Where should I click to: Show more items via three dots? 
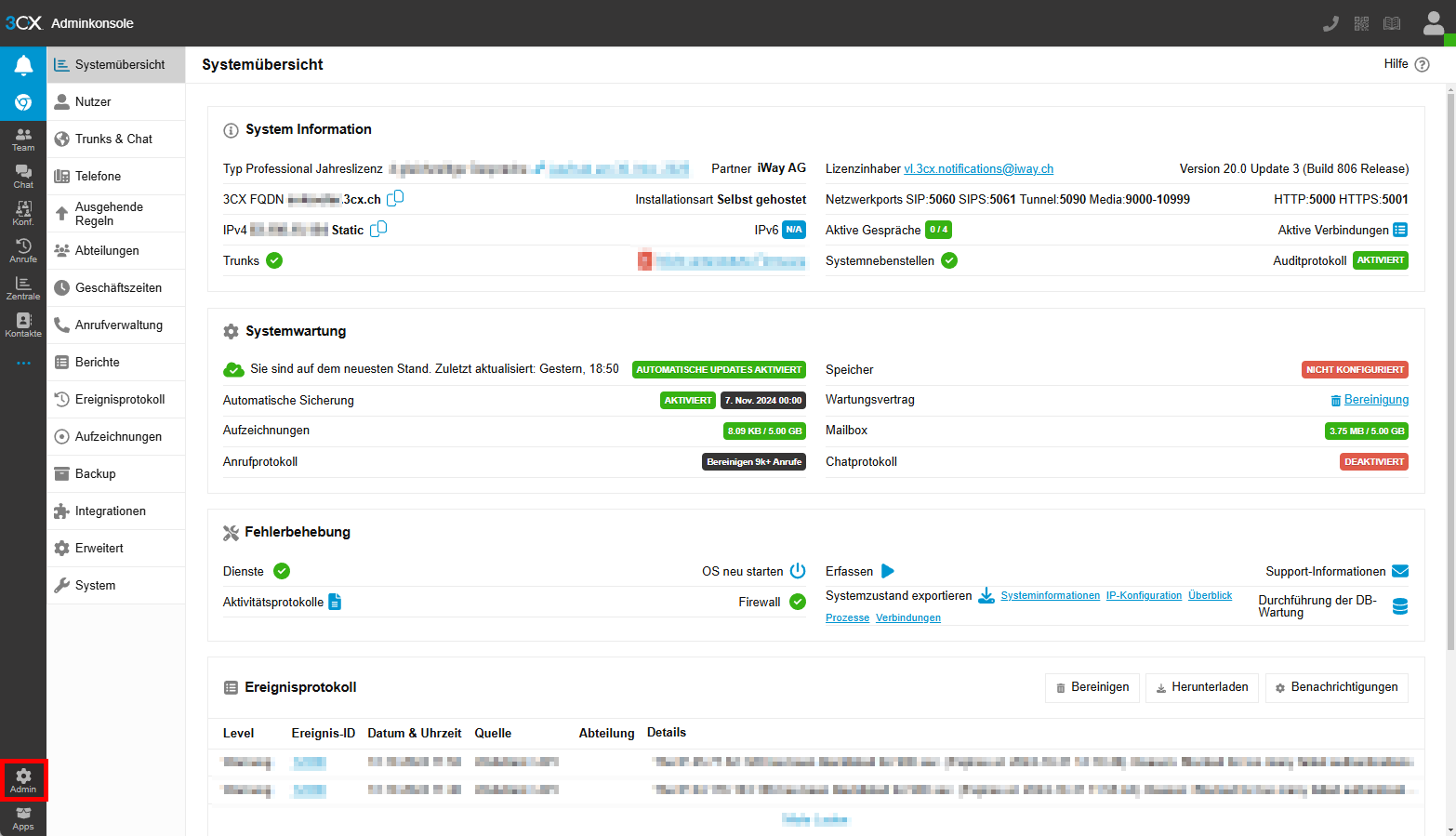click(23, 363)
